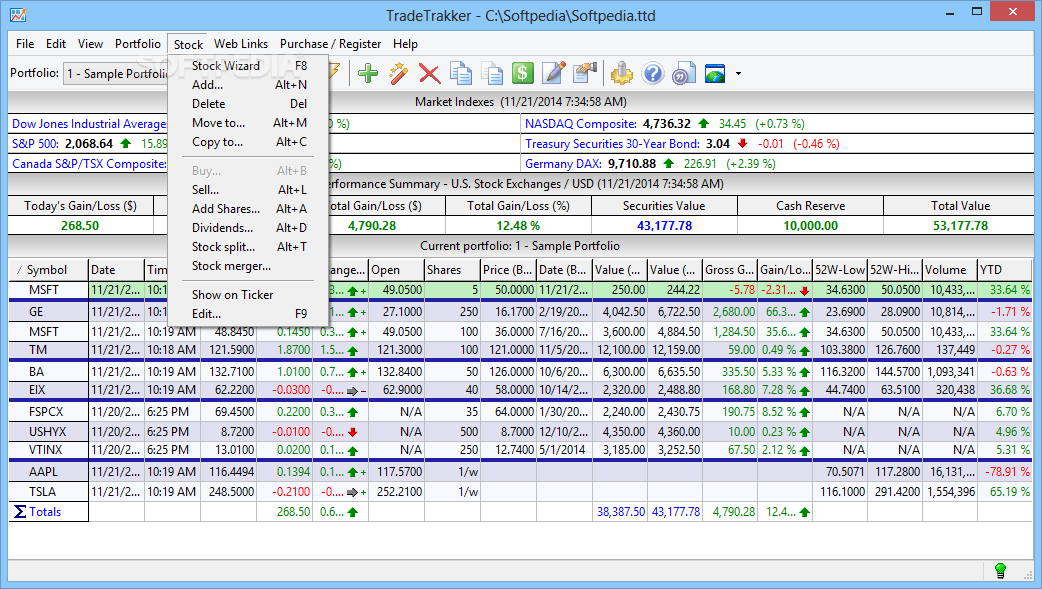This screenshot has height=589, width=1042.
Task: Select the FSPCX row symbol cell
Action: coord(49,412)
